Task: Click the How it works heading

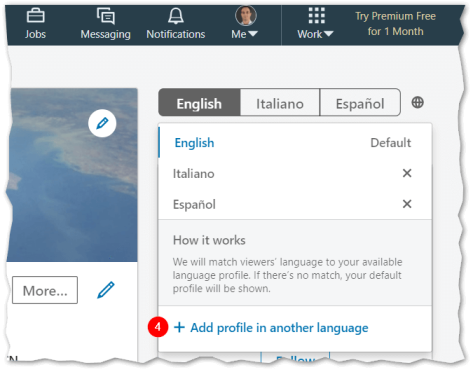Action: tap(209, 240)
